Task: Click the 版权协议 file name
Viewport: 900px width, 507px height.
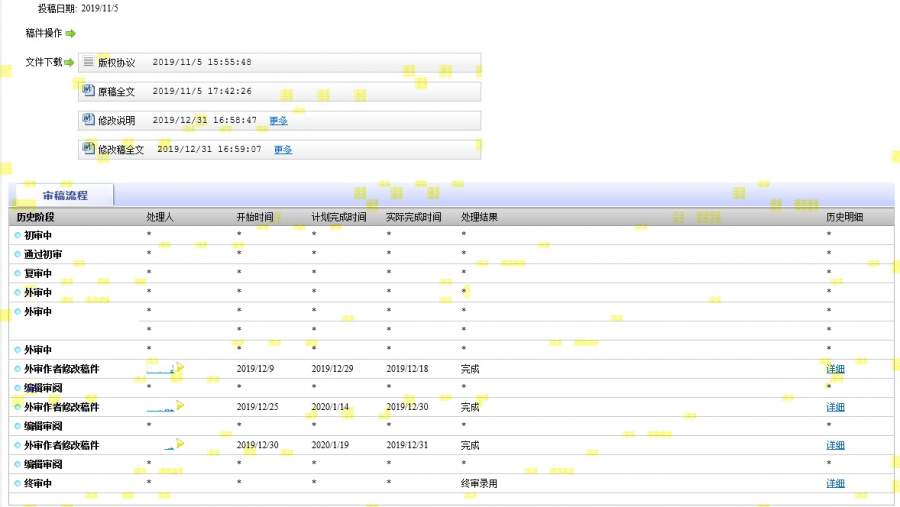Action: pos(117,63)
